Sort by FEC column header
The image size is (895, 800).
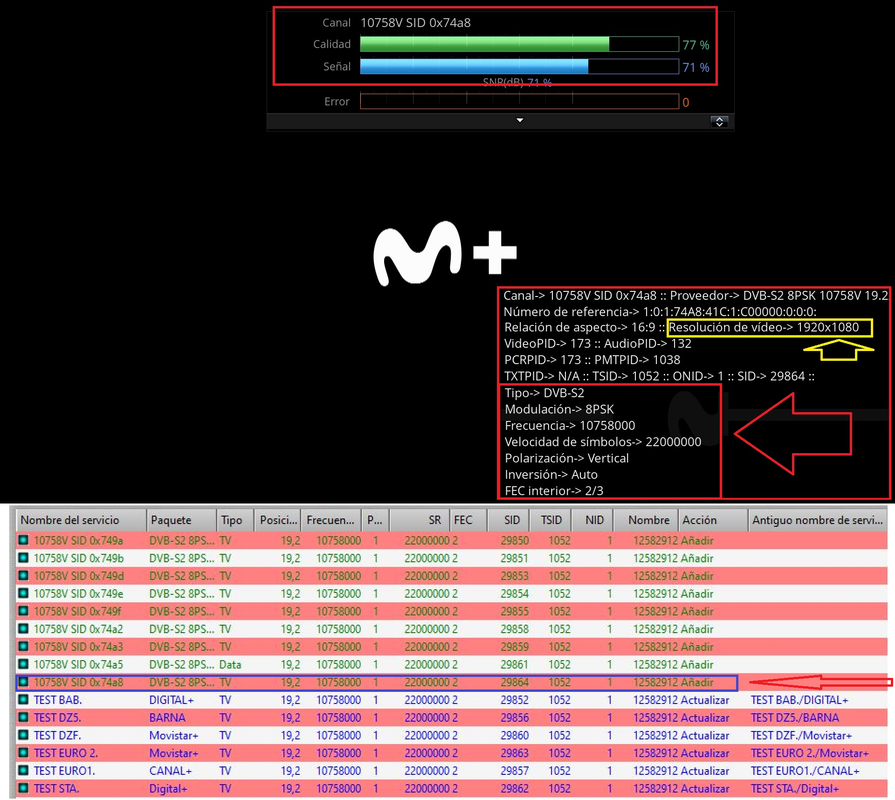(469, 520)
